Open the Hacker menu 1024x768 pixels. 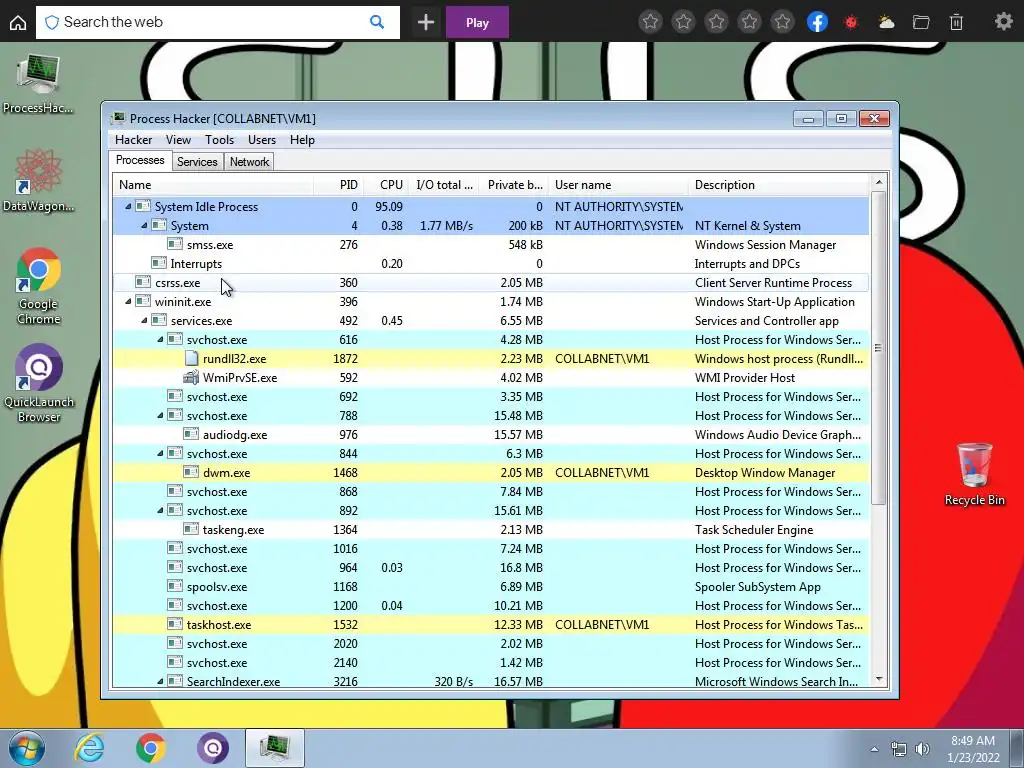[x=133, y=140]
